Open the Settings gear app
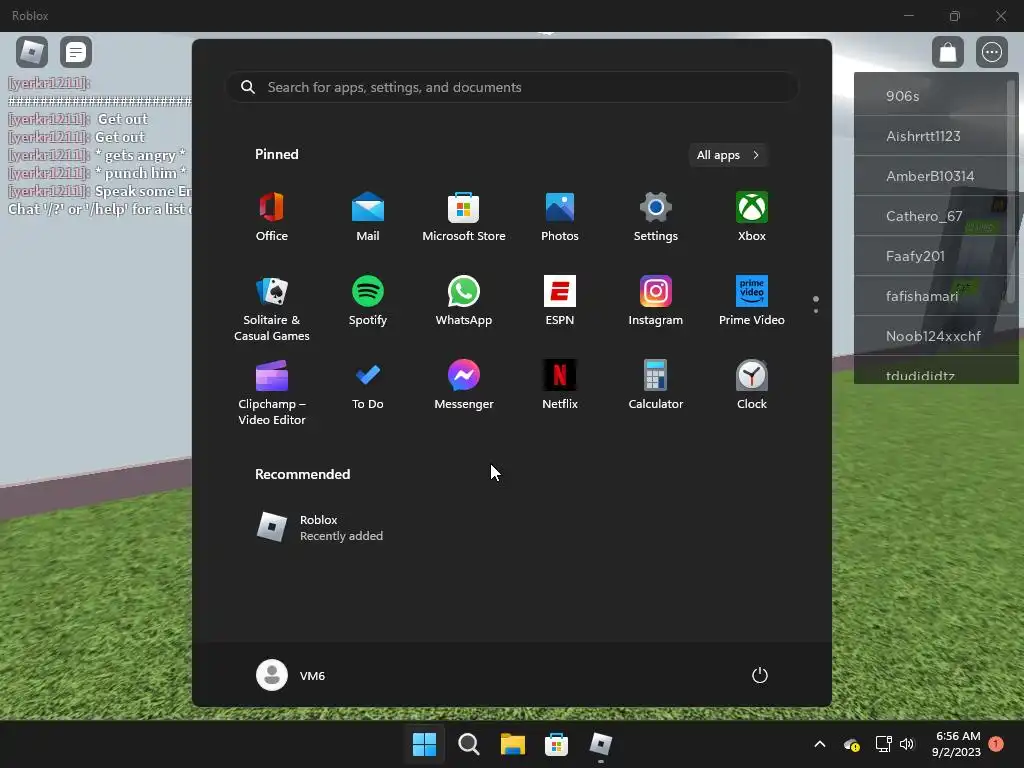The height and width of the screenshot is (768, 1024). coord(656,217)
